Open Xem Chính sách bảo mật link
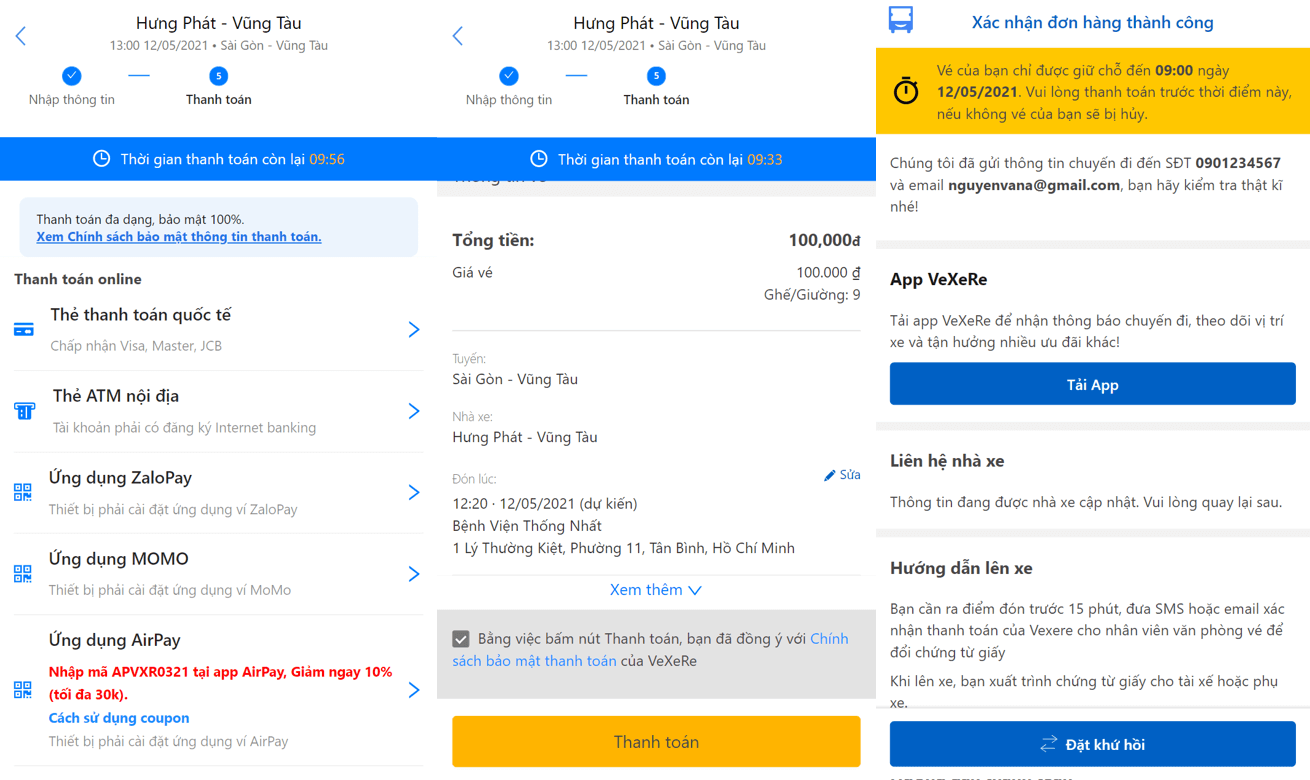 [x=179, y=237]
